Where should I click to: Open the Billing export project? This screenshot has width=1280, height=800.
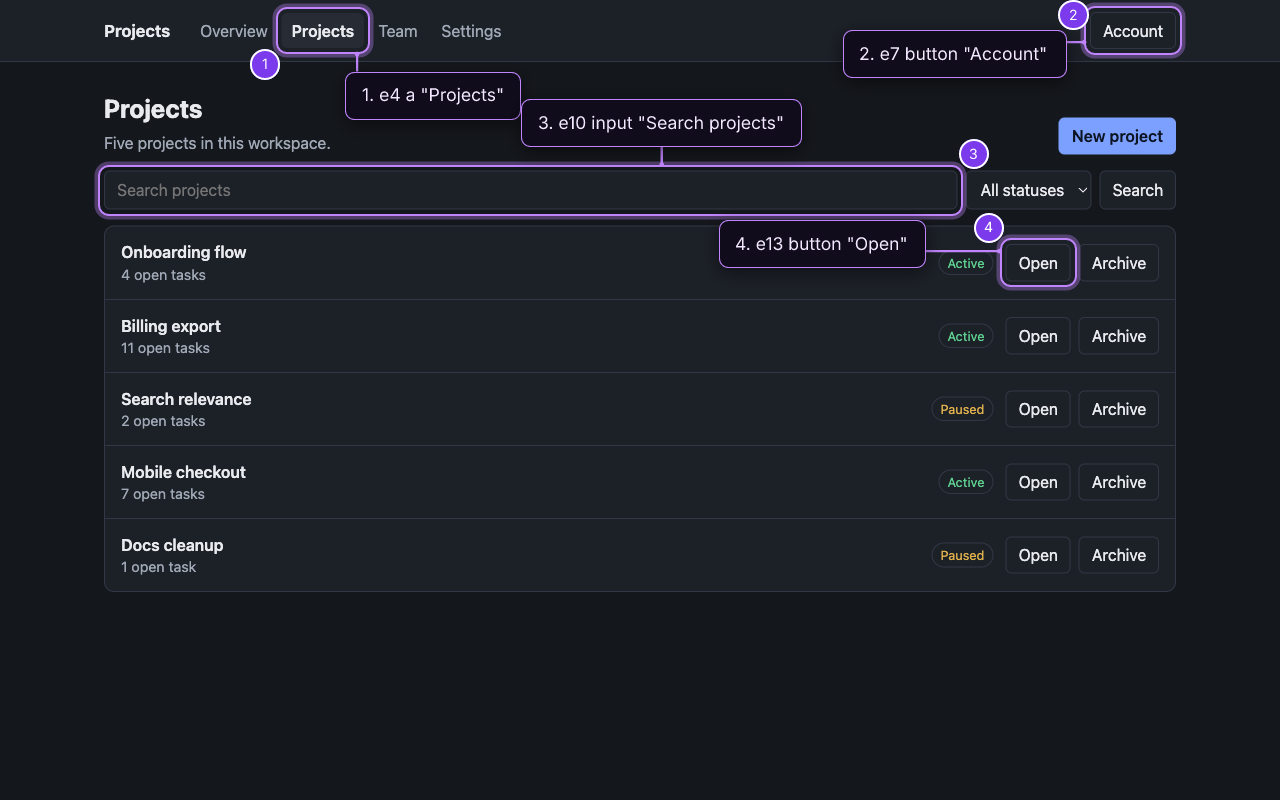point(1038,336)
